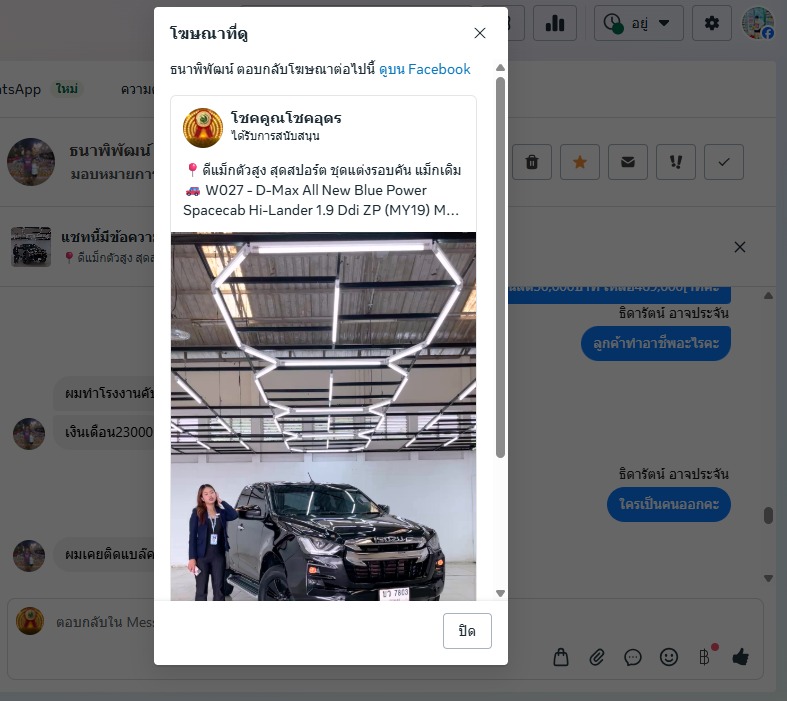
Task: Click the dialog vertical scrollbar thumb
Action: [500, 267]
